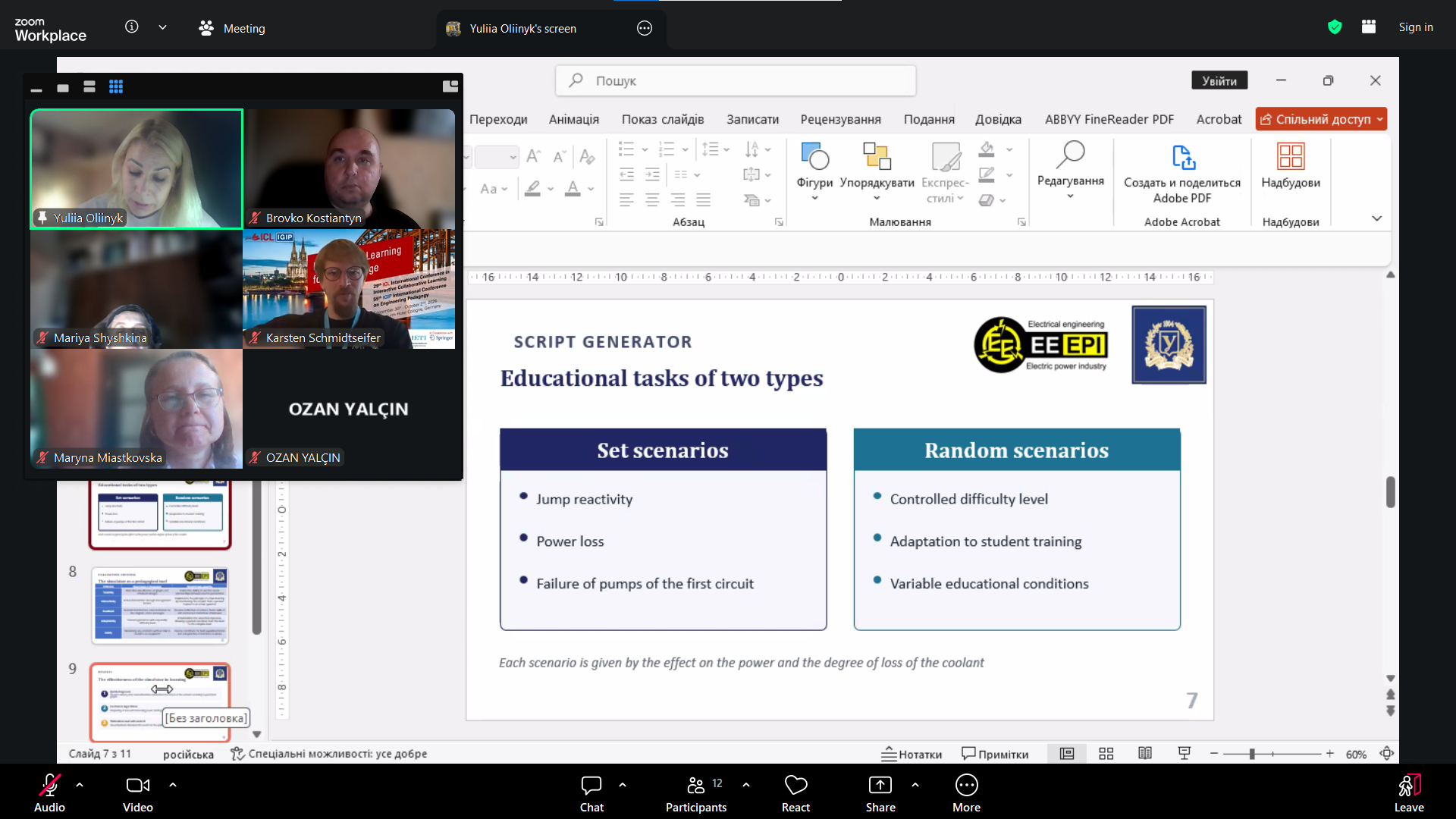The height and width of the screenshot is (819, 1456).
Task: Open the Add-ins grid icon
Action: pos(1291,156)
